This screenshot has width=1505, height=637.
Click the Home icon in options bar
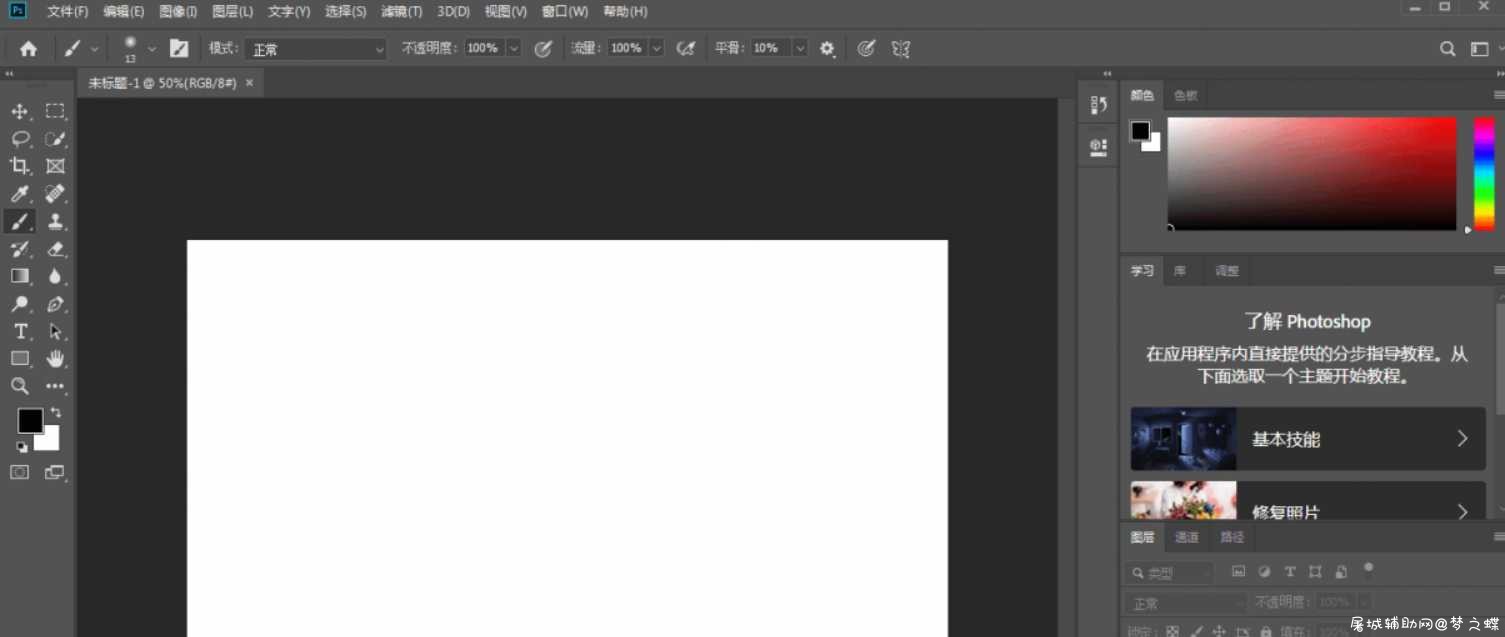pos(28,48)
